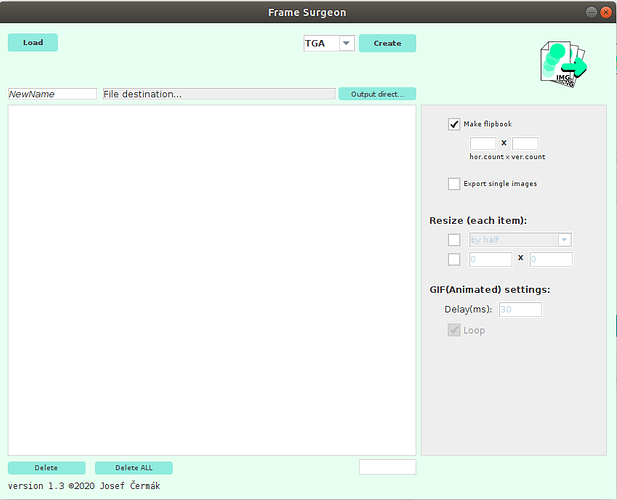Click the Delete button
Viewport: 617px width, 500px height.
point(46,468)
